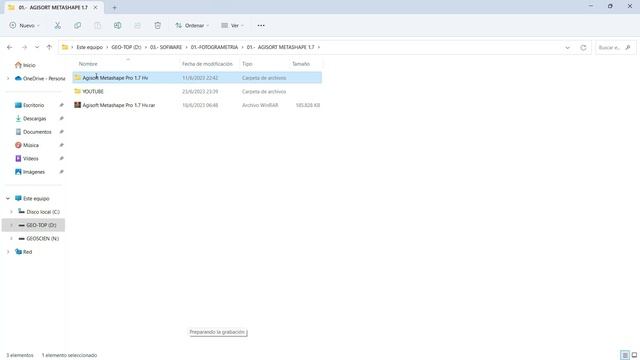Refresh the folder view
640x360 pixels.
coord(583,47)
